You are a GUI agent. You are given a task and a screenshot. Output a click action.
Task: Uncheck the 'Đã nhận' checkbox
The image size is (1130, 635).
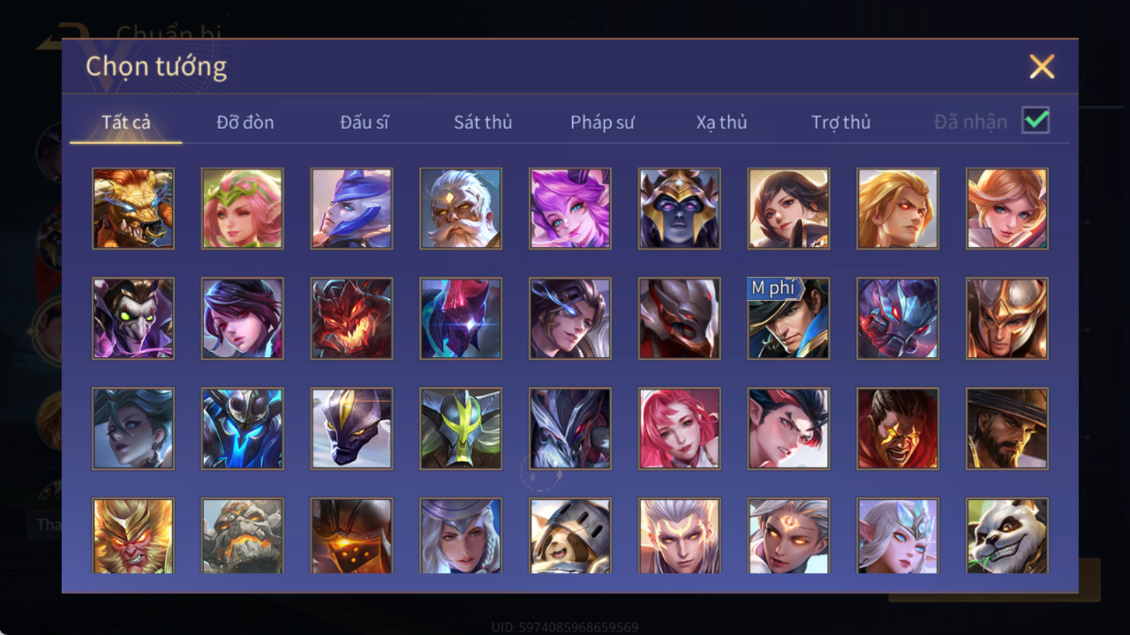pyautogui.click(x=1036, y=120)
